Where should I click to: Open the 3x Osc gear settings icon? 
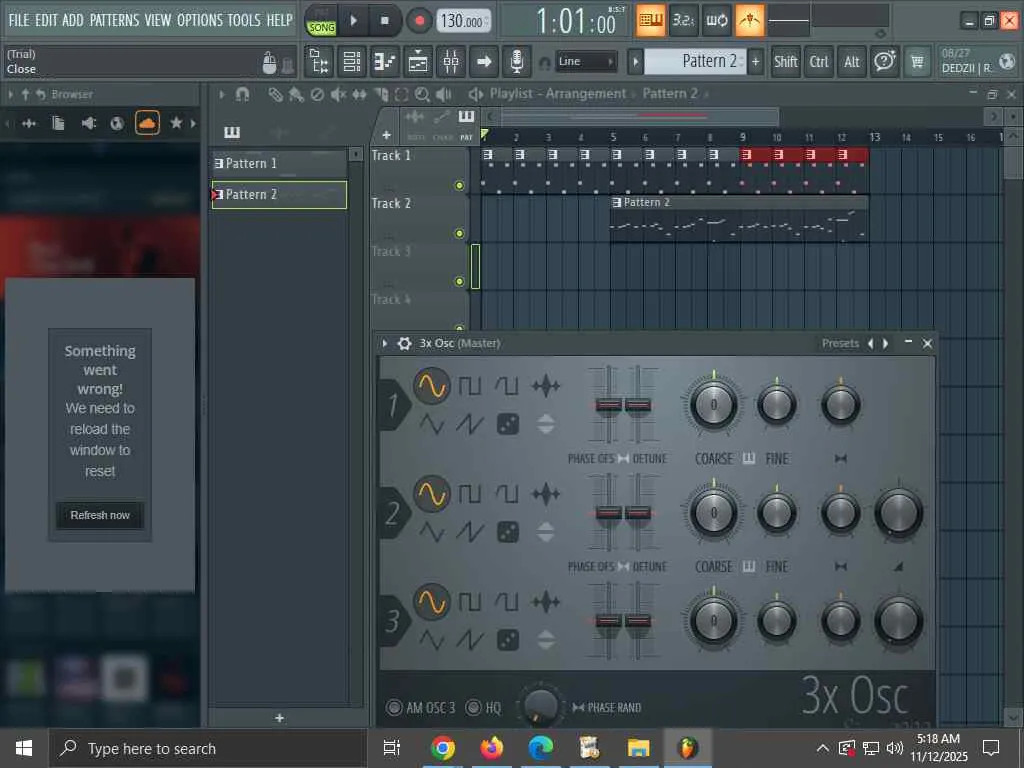coord(404,344)
